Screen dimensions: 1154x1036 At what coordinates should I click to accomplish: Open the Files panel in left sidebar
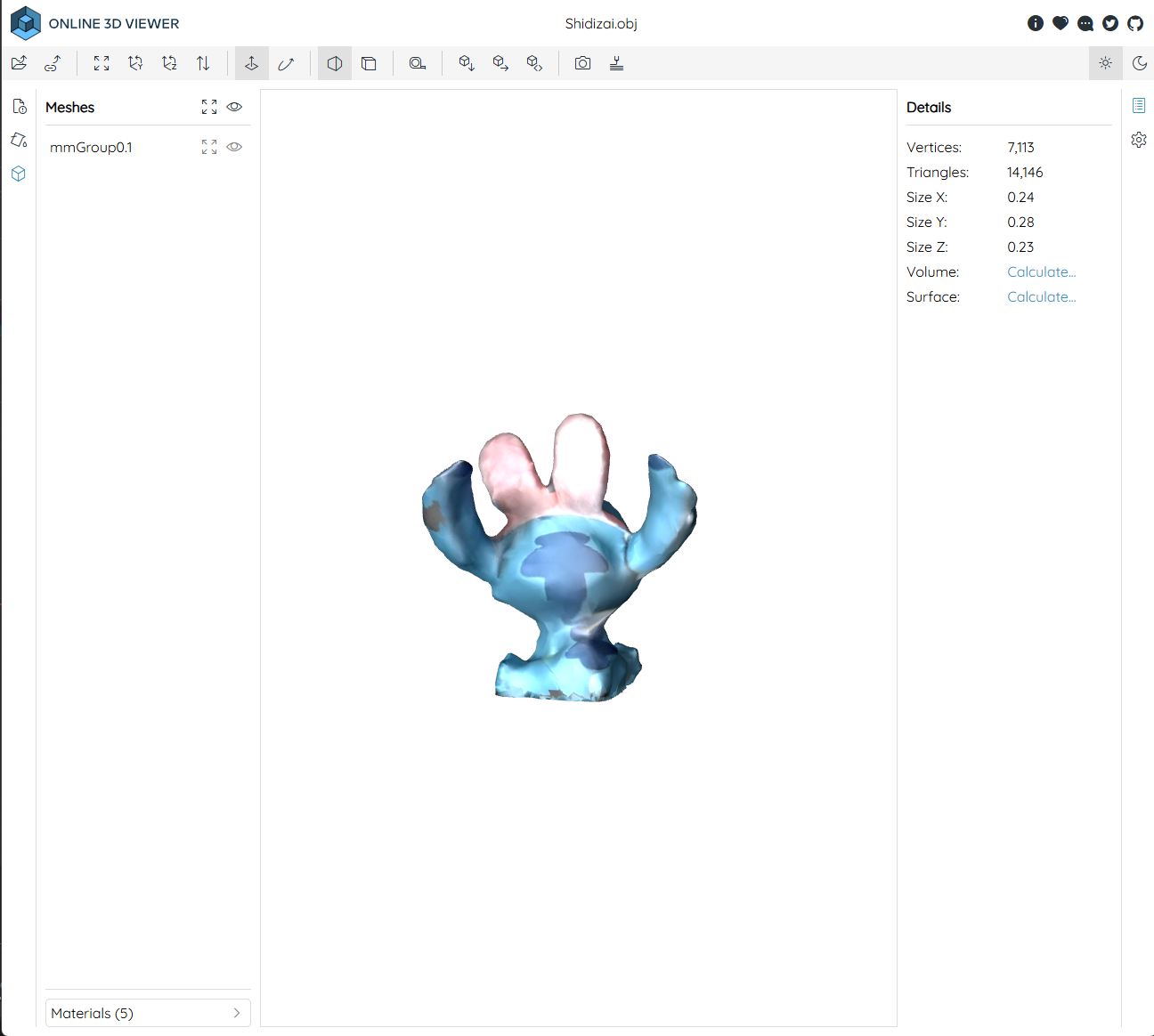click(19, 107)
